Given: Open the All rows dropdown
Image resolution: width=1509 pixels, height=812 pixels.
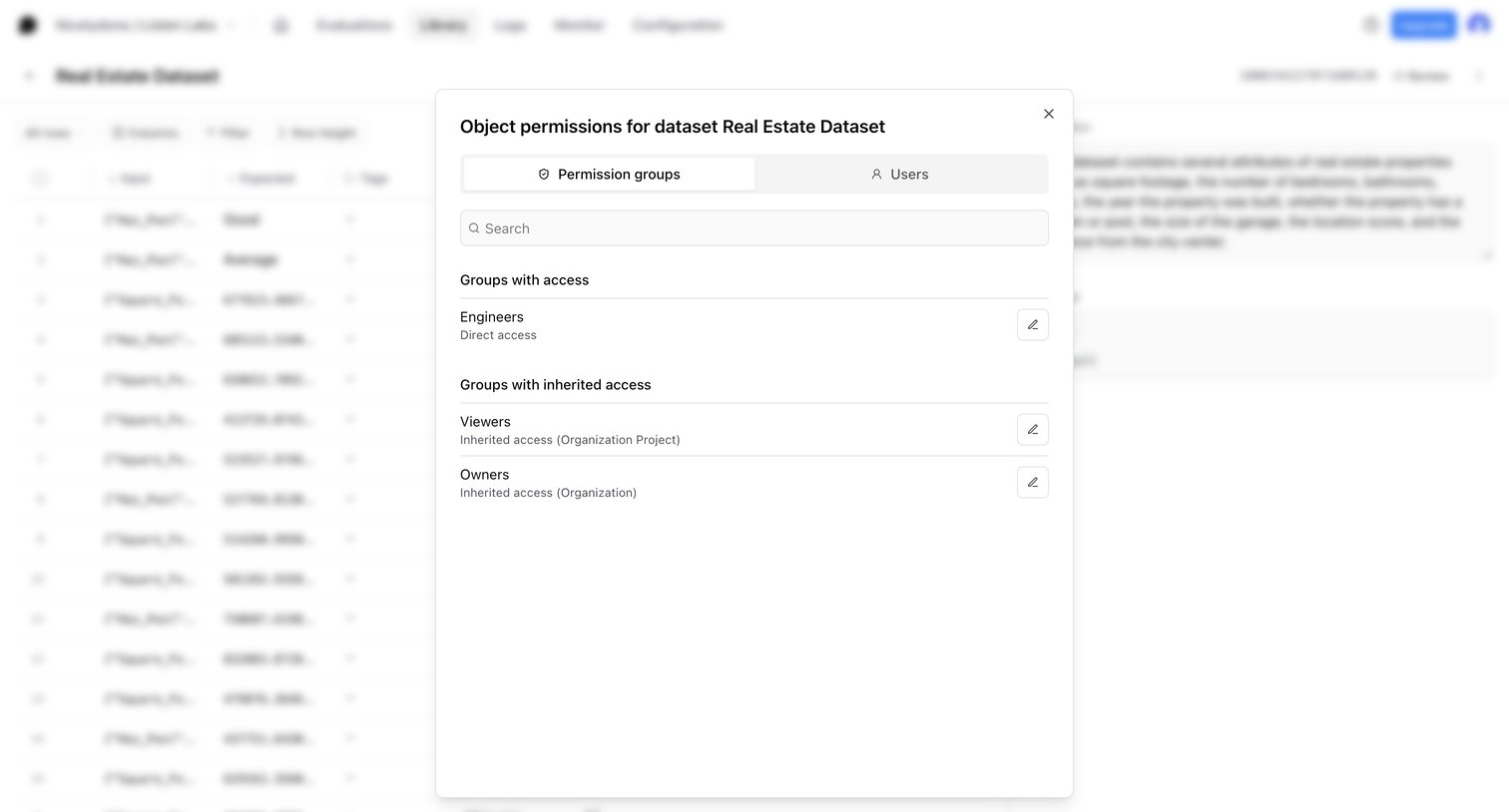Looking at the screenshot, I should coord(53,133).
